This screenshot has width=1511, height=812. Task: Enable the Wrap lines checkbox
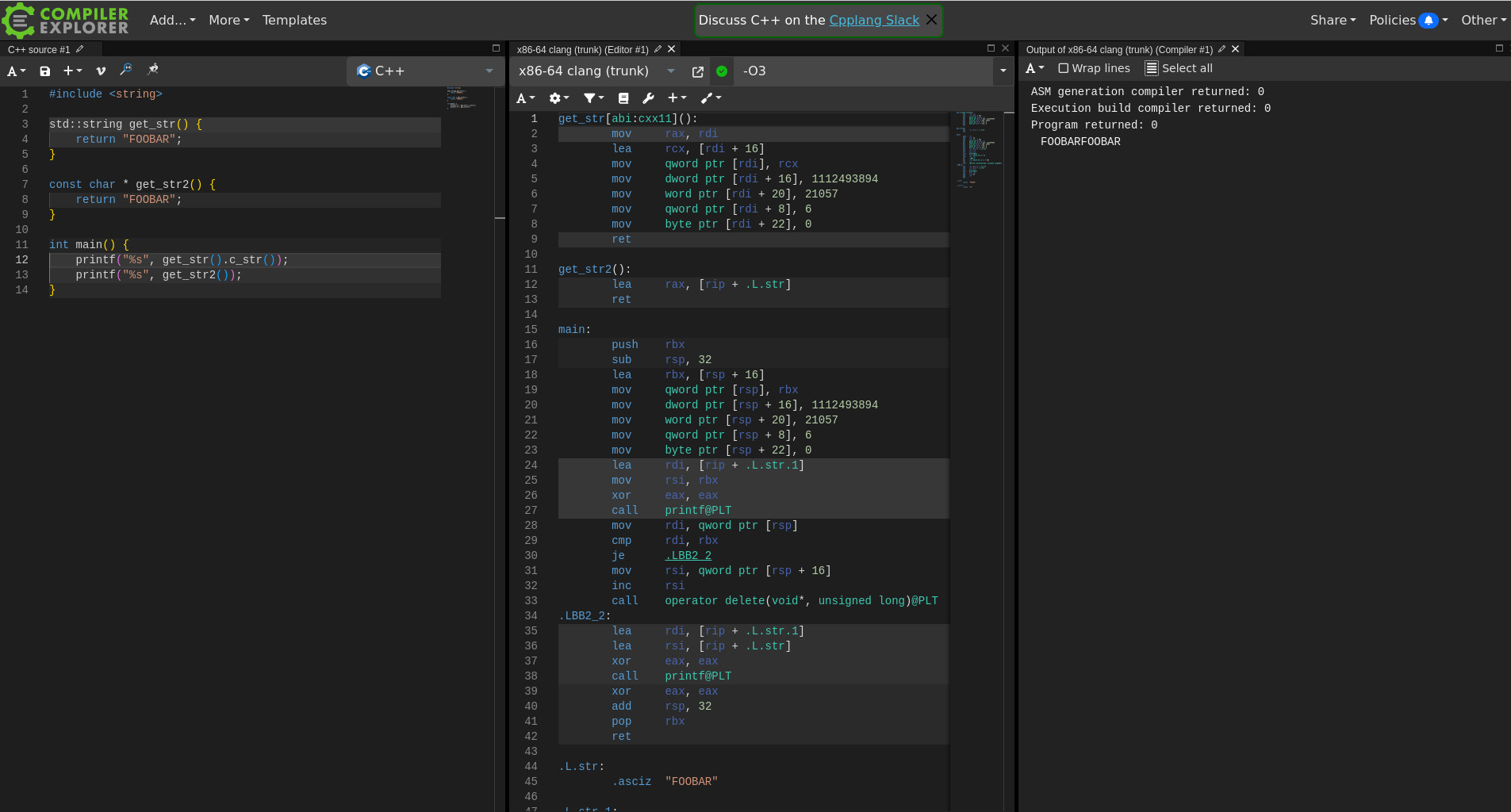(x=1064, y=69)
